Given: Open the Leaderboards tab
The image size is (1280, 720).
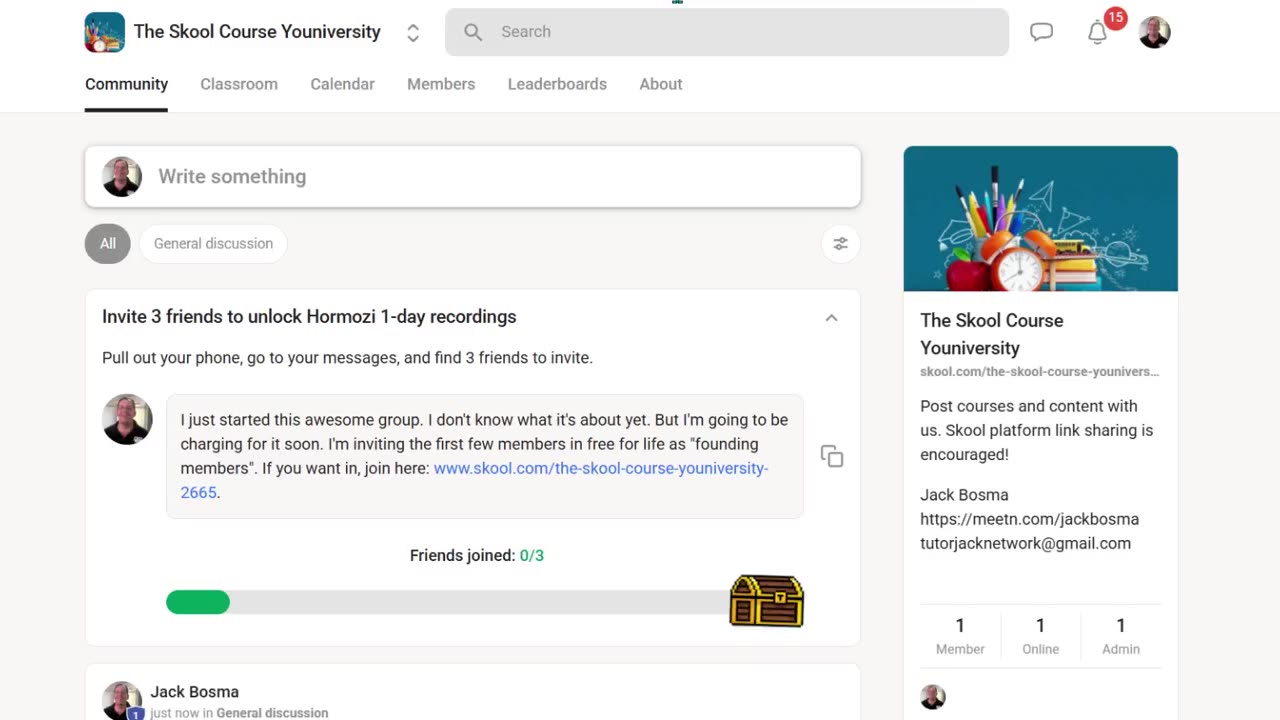Looking at the screenshot, I should 557,84.
